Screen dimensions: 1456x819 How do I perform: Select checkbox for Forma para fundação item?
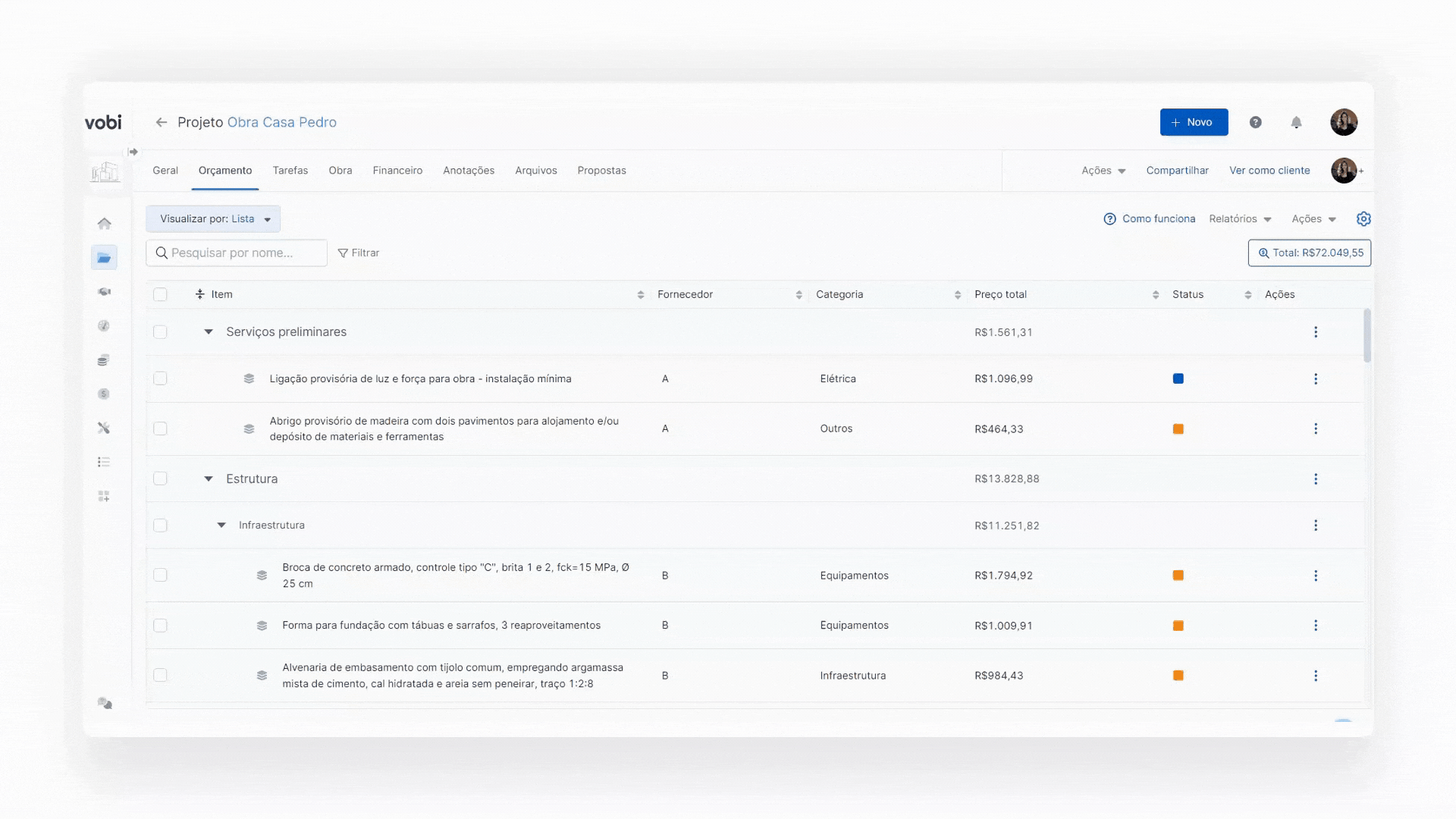(160, 626)
